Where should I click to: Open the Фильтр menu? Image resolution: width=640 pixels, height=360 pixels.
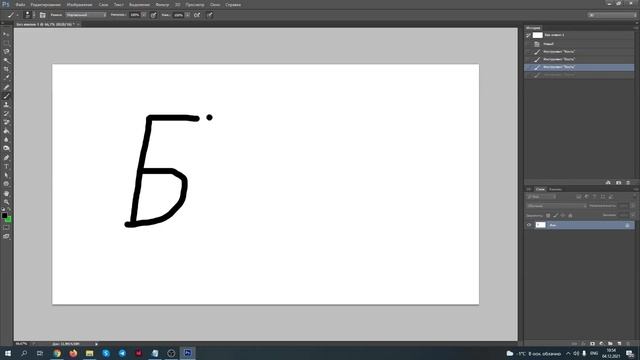tap(162, 4)
